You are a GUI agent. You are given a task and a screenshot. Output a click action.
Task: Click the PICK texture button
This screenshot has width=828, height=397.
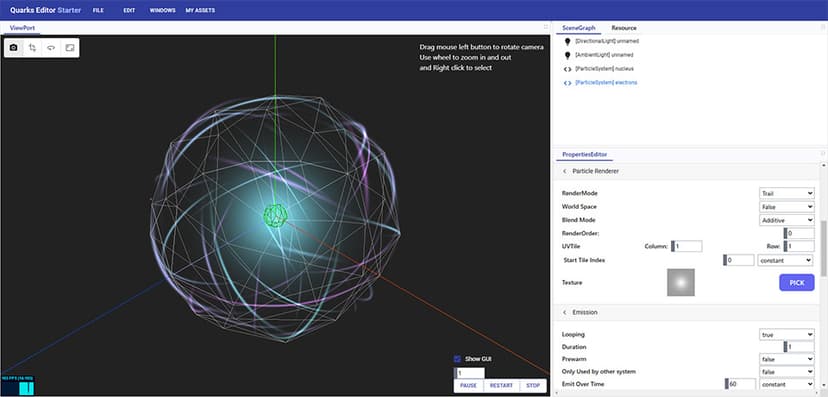[797, 282]
